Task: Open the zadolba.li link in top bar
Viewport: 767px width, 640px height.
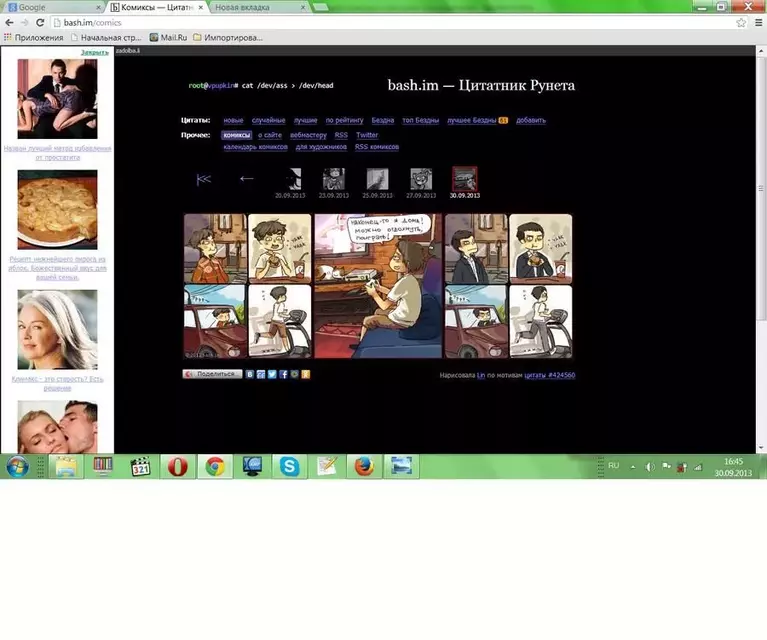Action: coord(128,50)
